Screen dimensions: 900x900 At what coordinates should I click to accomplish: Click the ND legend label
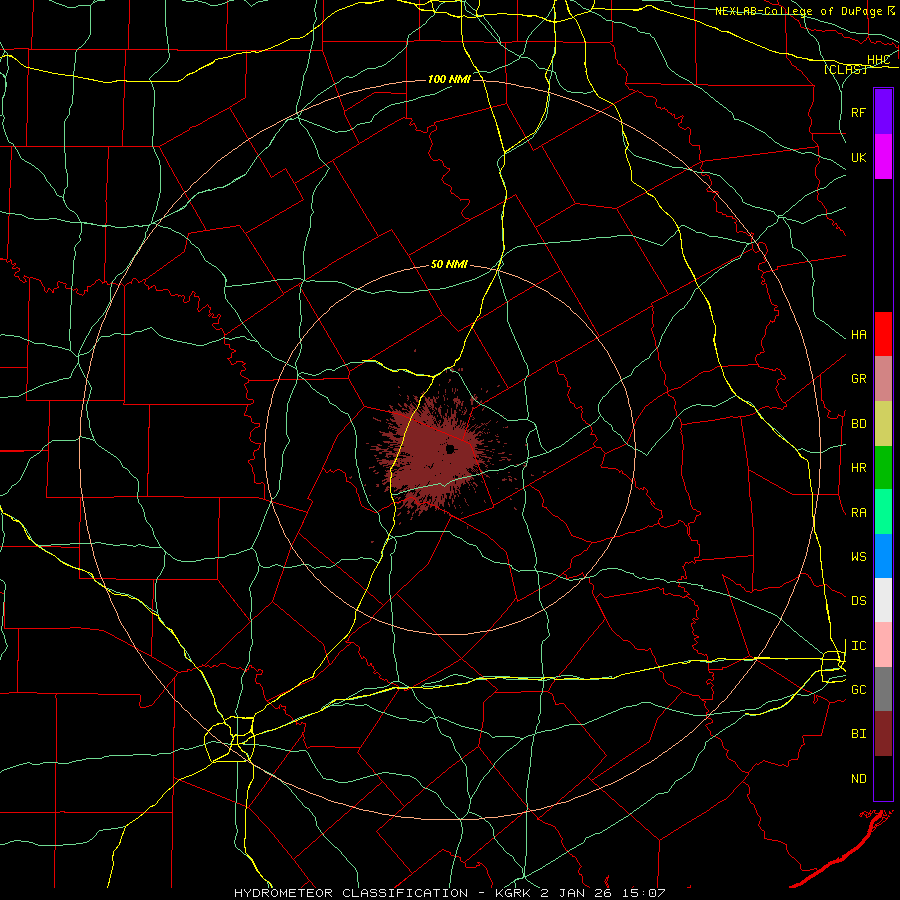[x=859, y=778]
